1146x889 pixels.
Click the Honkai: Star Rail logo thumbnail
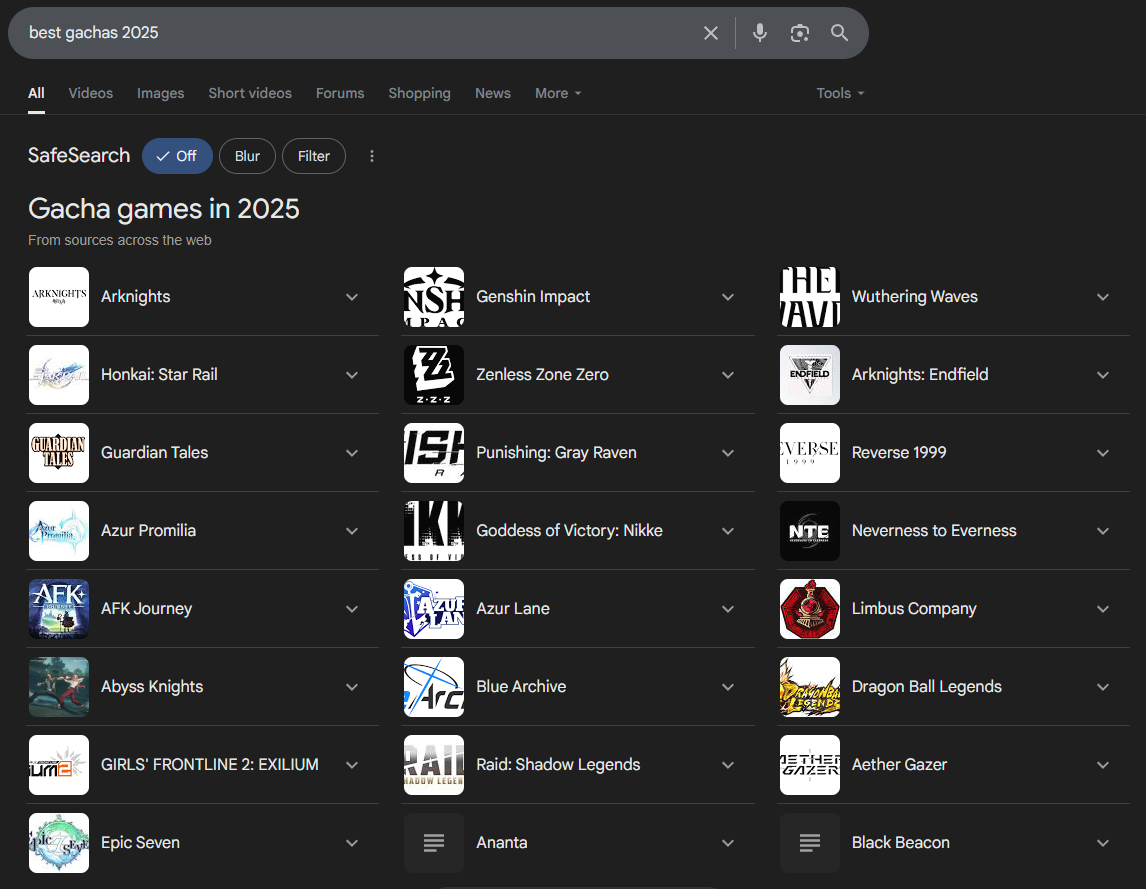(58, 375)
